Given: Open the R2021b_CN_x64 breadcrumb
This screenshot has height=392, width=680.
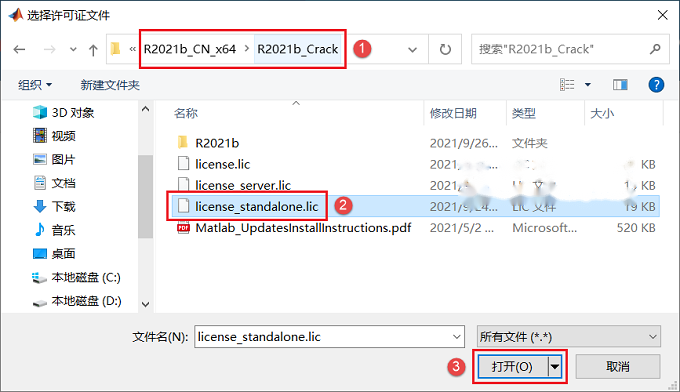Looking at the screenshot, I should tap(190, 49).
